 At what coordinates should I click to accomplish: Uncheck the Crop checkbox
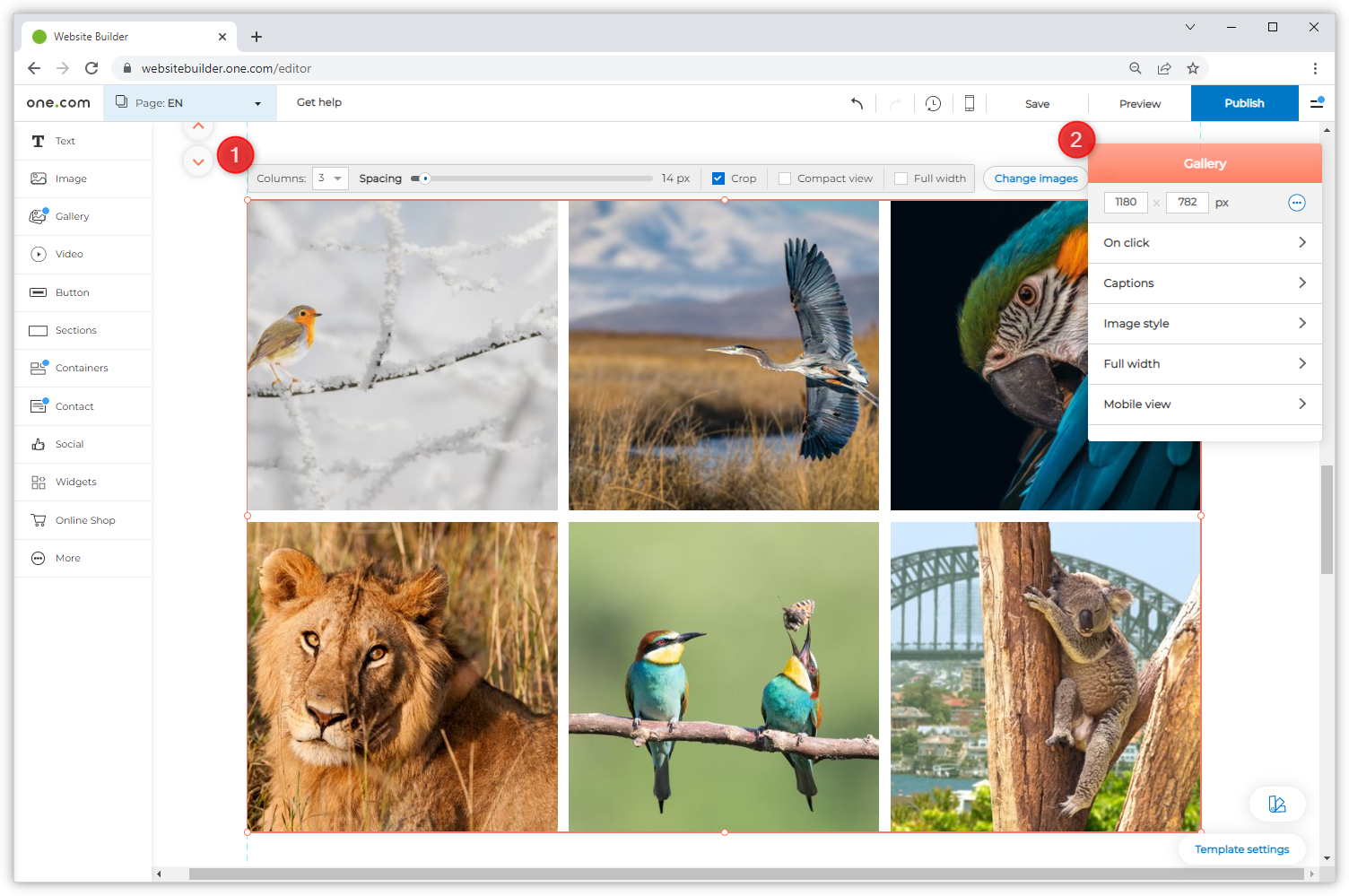[718, 178]
